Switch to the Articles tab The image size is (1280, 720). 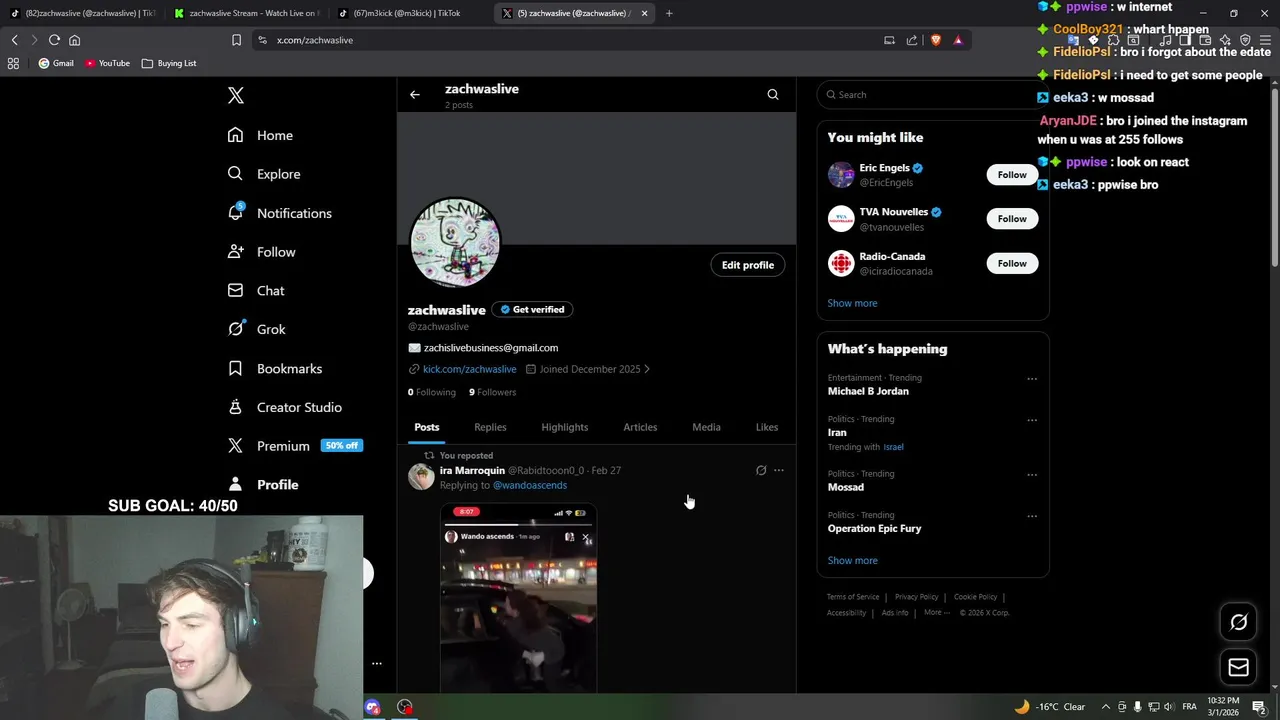pos(640,427)
